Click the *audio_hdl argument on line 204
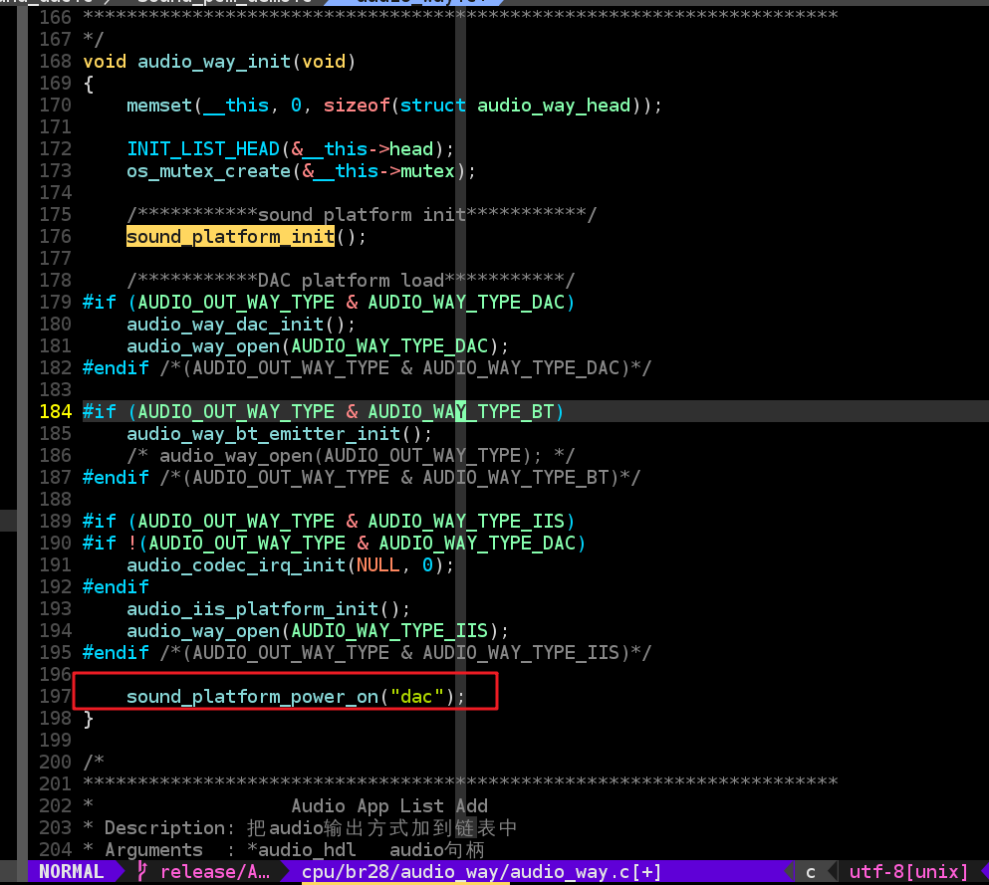This screenshot has width=989, height=885. [301, 850]
